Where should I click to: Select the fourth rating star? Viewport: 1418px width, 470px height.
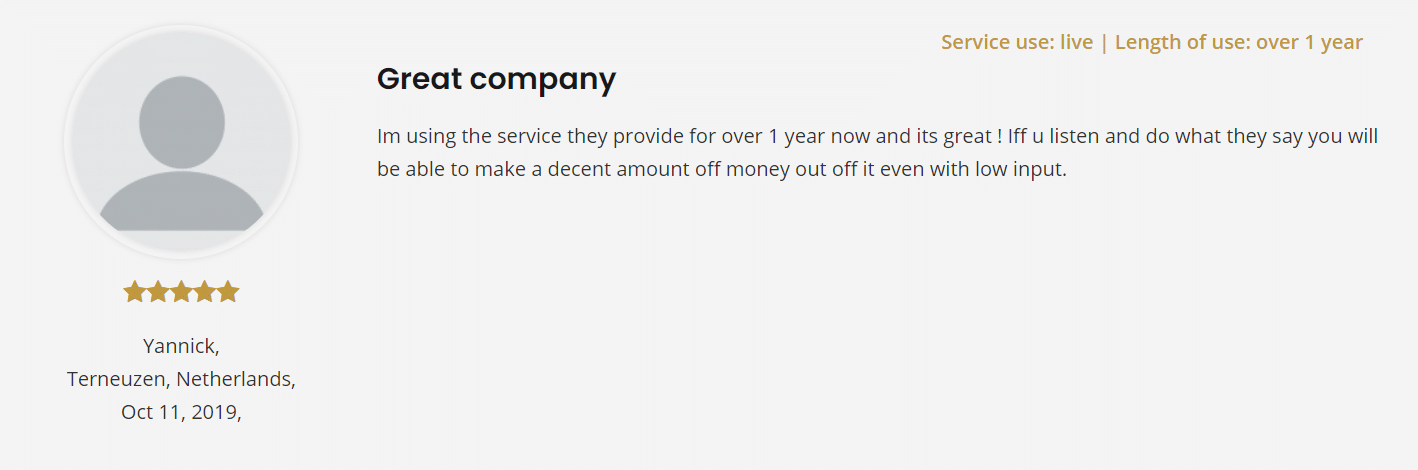[x=205, y=292]
